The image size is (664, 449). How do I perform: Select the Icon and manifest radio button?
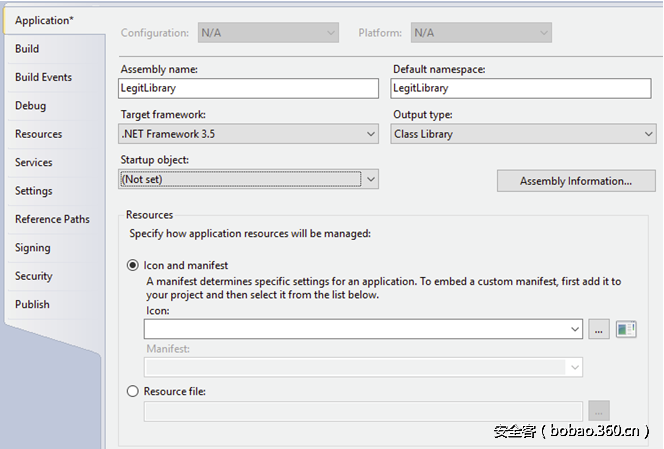(133, 265)
